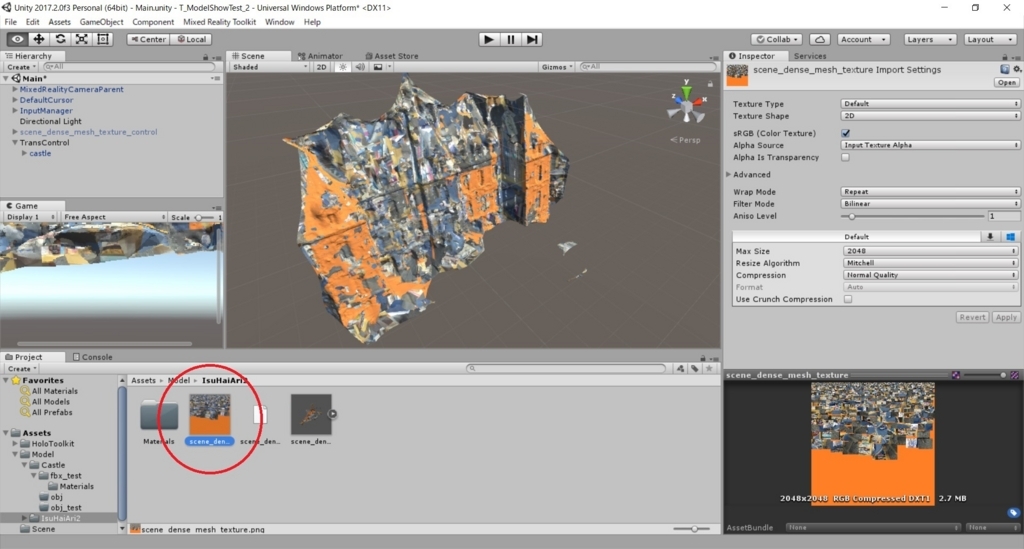Open the Max Size dropdown
Image resolution: width=1024 pixels, height=549 pixels.
click(930, 251)
